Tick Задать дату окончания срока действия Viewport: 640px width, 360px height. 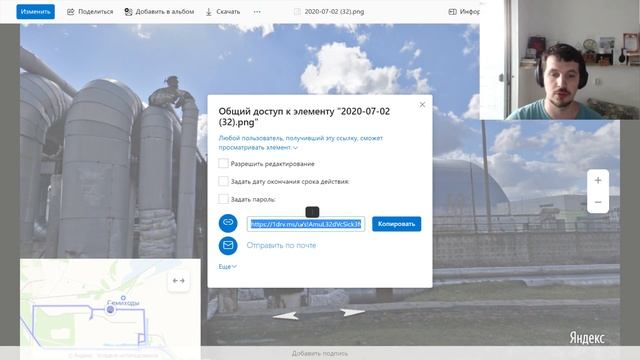tap(223, 181)
